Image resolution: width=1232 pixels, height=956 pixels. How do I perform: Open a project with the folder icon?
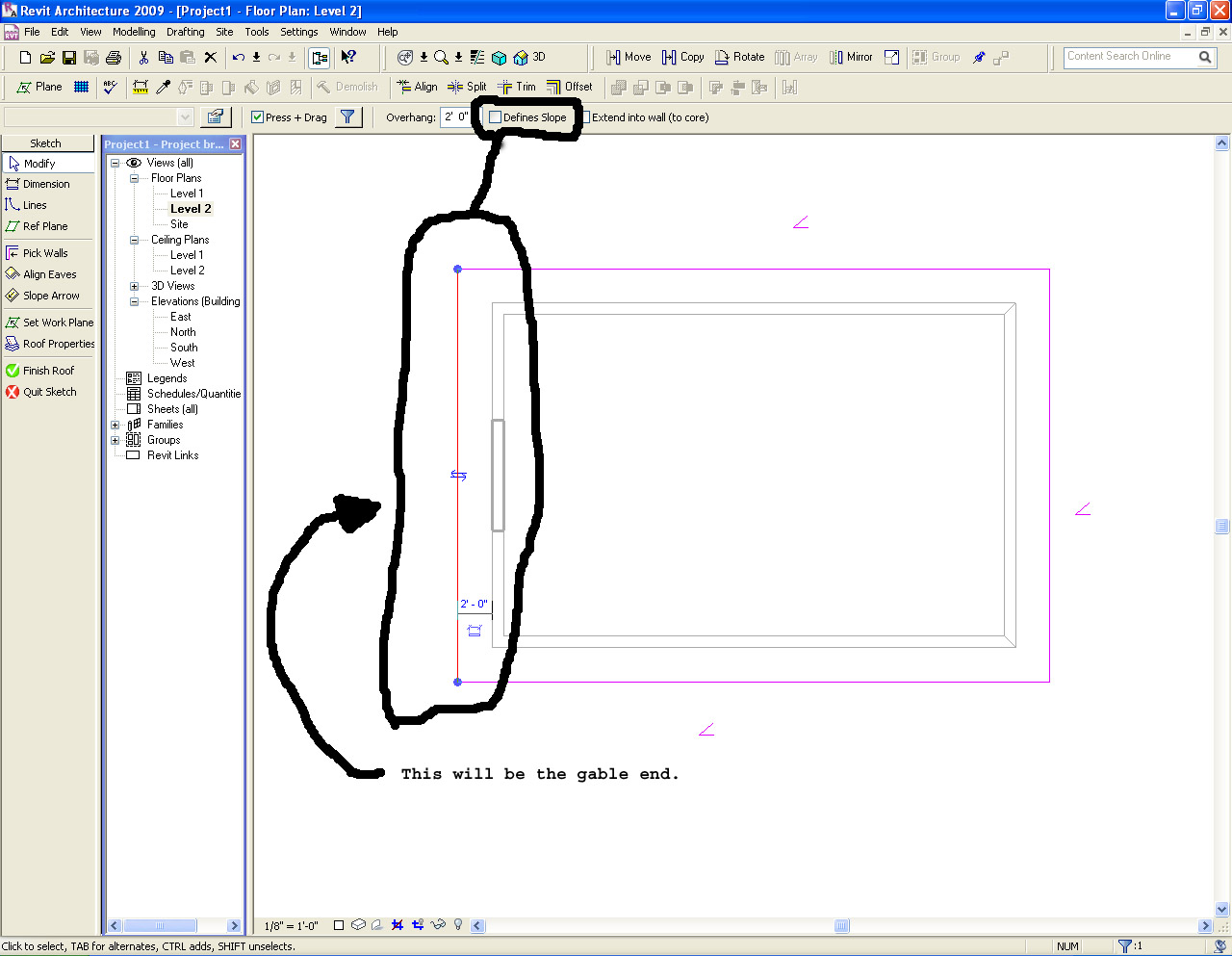pos(47,58)
